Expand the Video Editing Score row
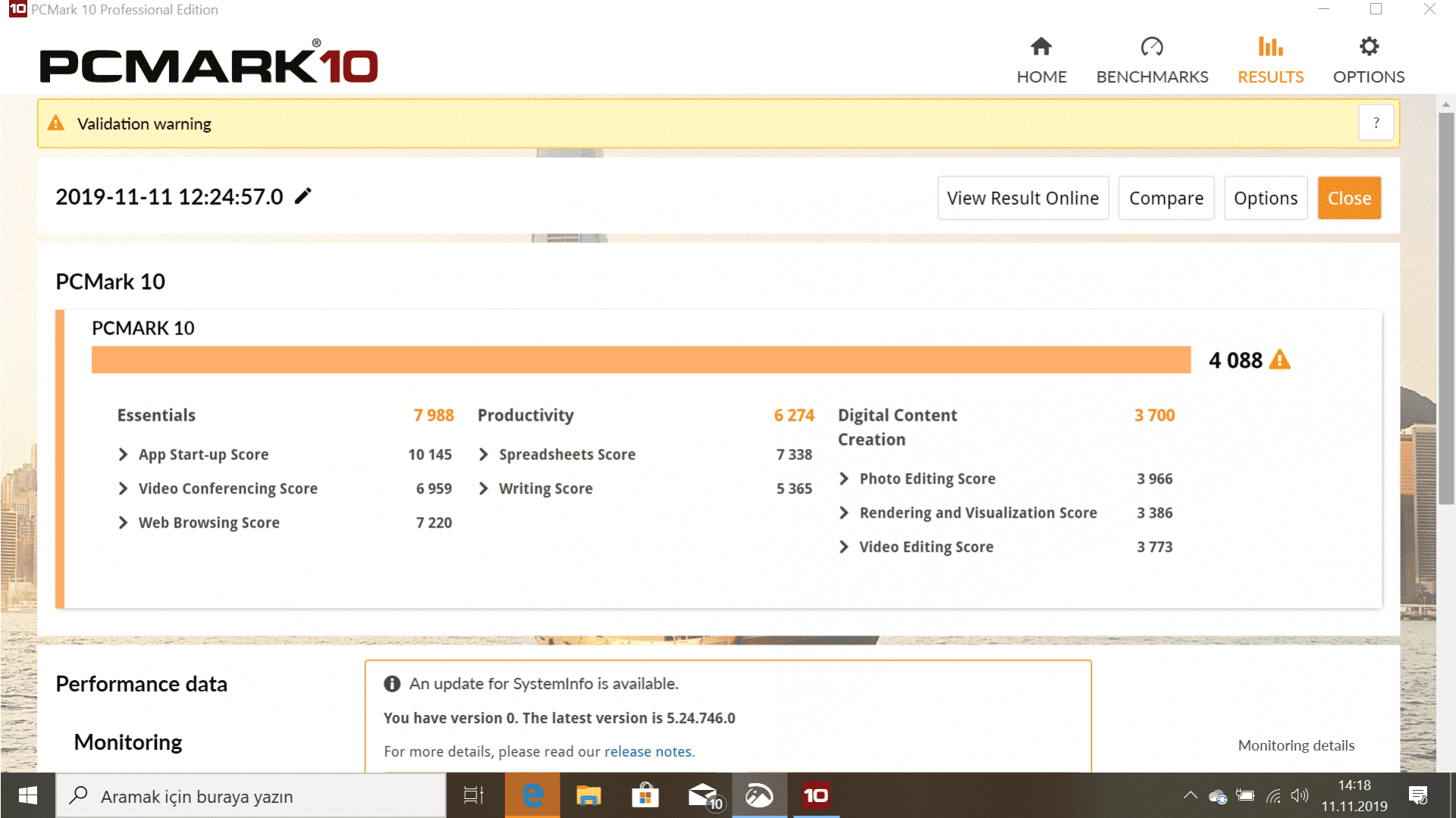This screenshot has height=818, width=1456. pos(843,547)
